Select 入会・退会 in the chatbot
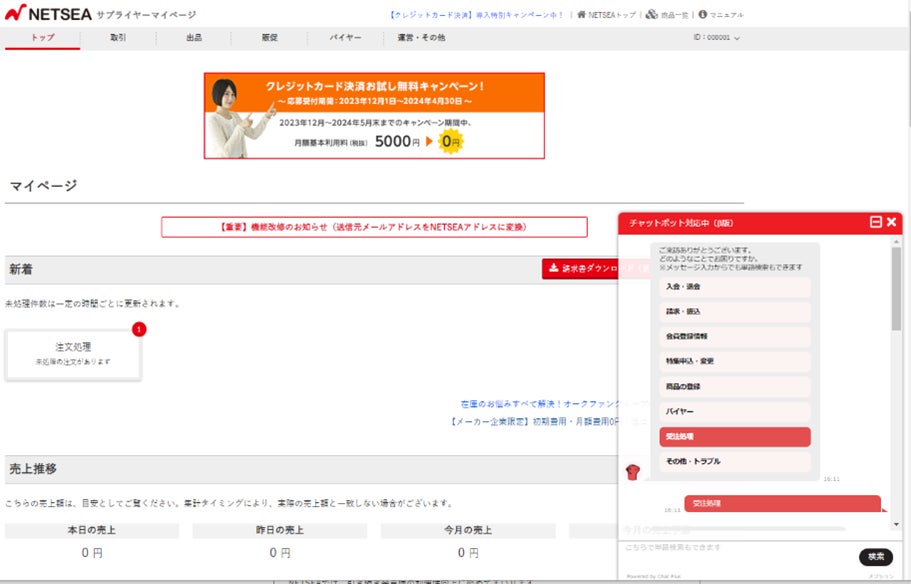The width and height of the screenshot is (911, 584). pyautogui.click(x=734, y=287)
